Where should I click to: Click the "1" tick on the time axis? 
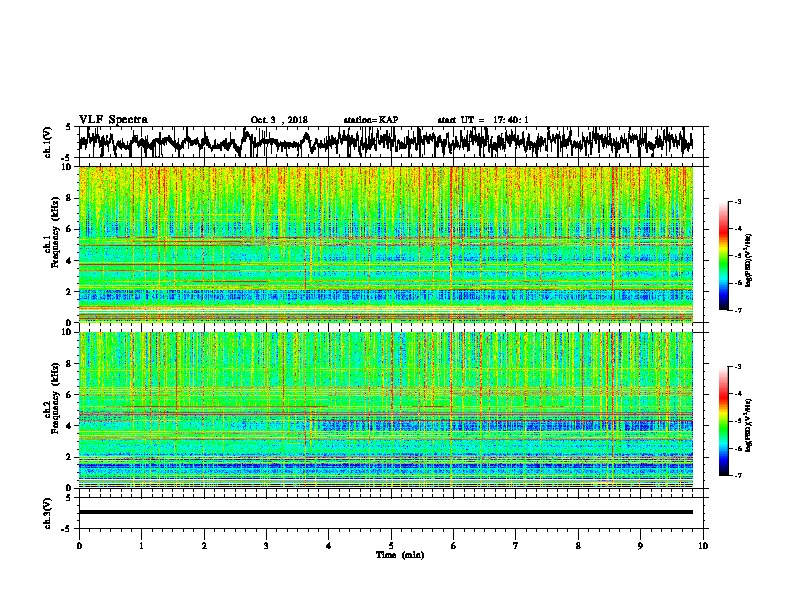(x=141, y=546)
